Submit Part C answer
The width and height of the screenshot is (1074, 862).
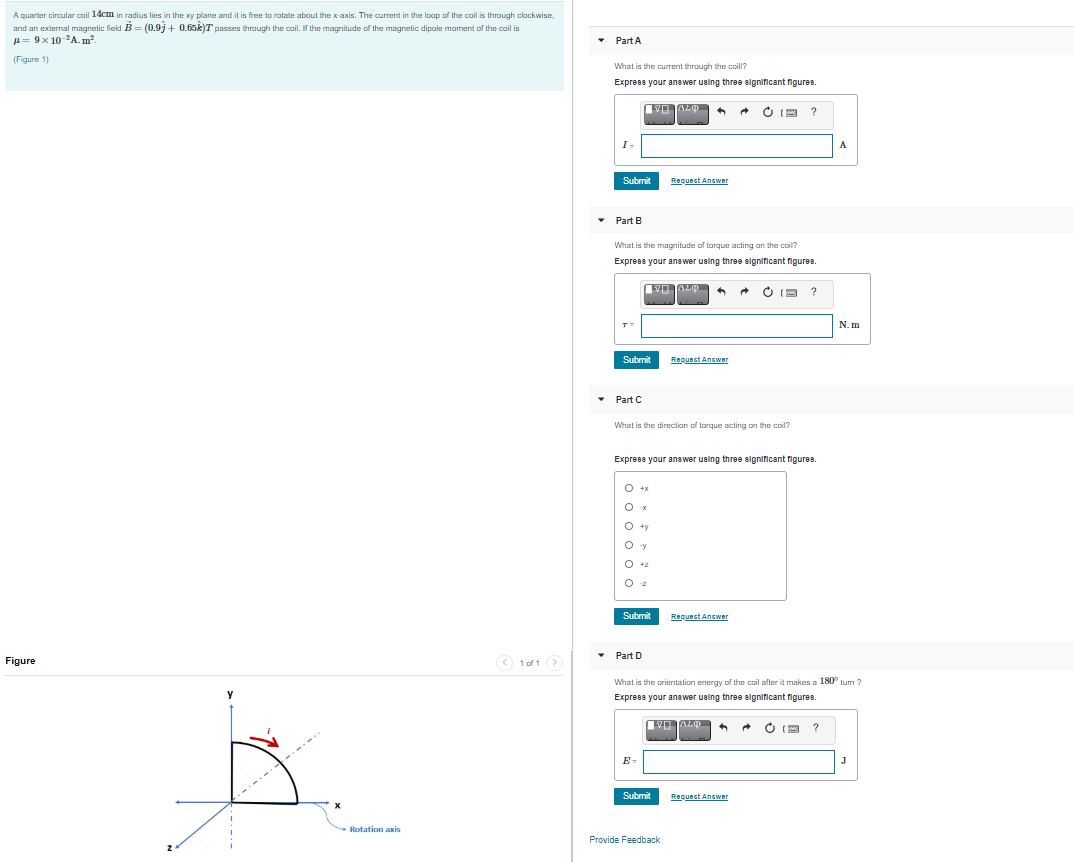coord(636,616)
